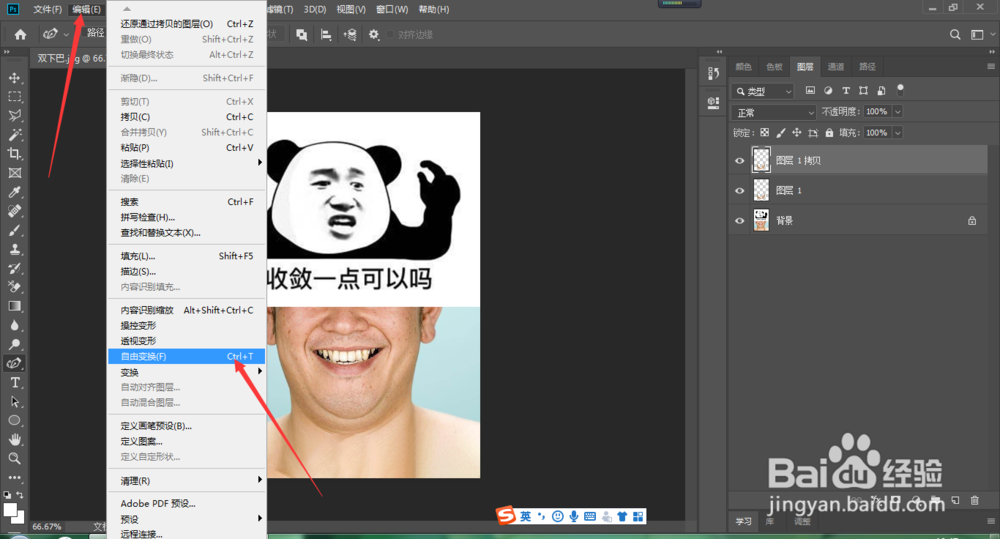Select the Crop tool
This screenshot has width=1000, height=539.
pyautogui.click(x=15, y=154)
